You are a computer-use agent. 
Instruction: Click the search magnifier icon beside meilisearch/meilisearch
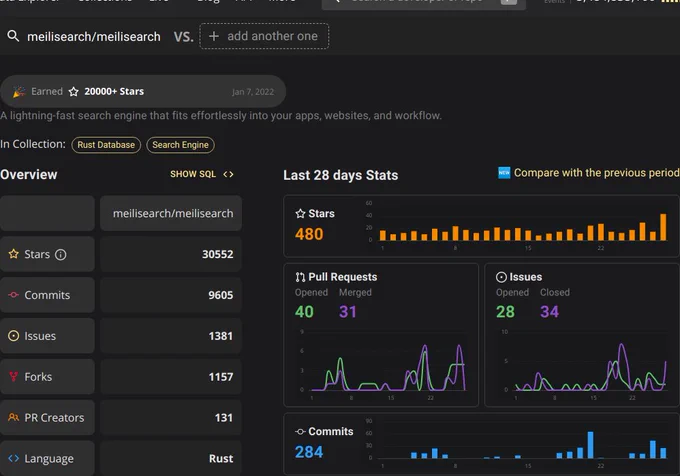click(x=13, y=36)
